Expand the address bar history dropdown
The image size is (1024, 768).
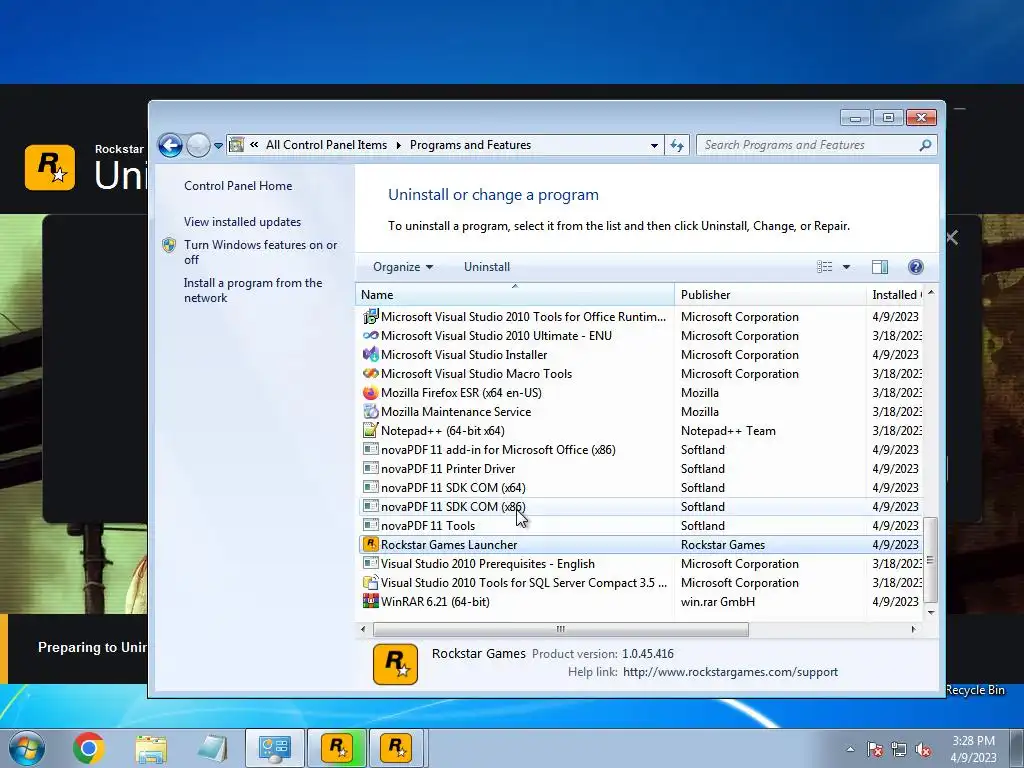[654, 146]
